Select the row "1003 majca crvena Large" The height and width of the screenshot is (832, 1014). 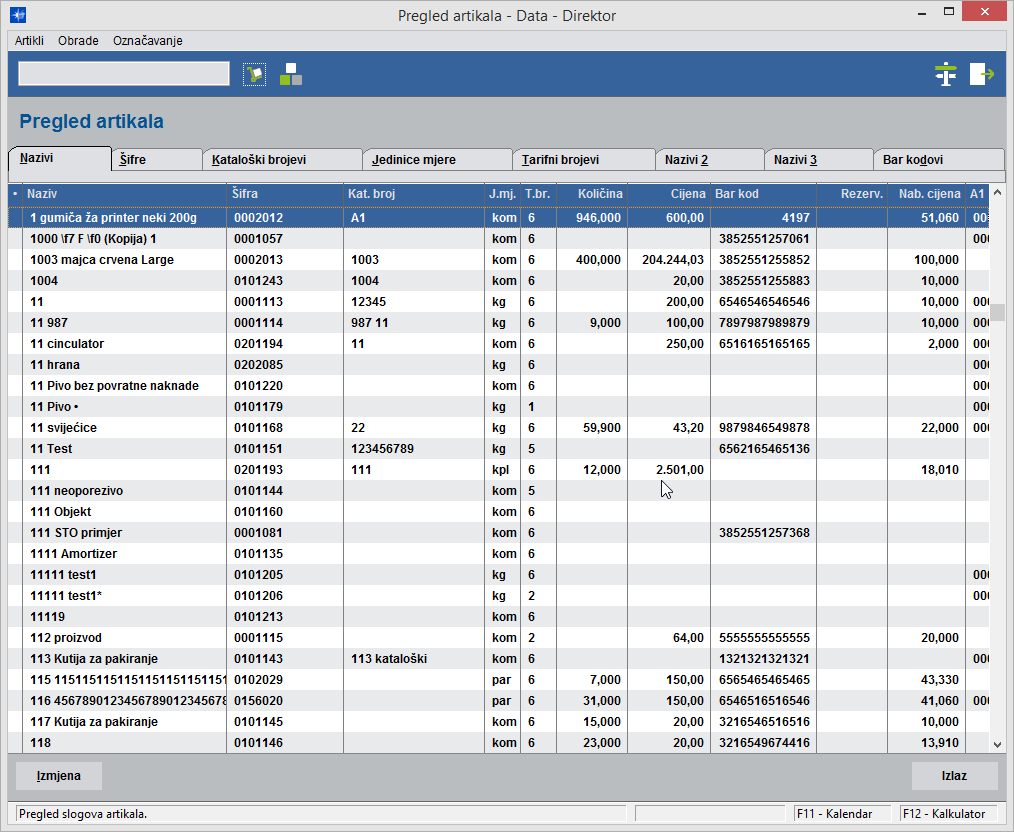pos(498,260)
